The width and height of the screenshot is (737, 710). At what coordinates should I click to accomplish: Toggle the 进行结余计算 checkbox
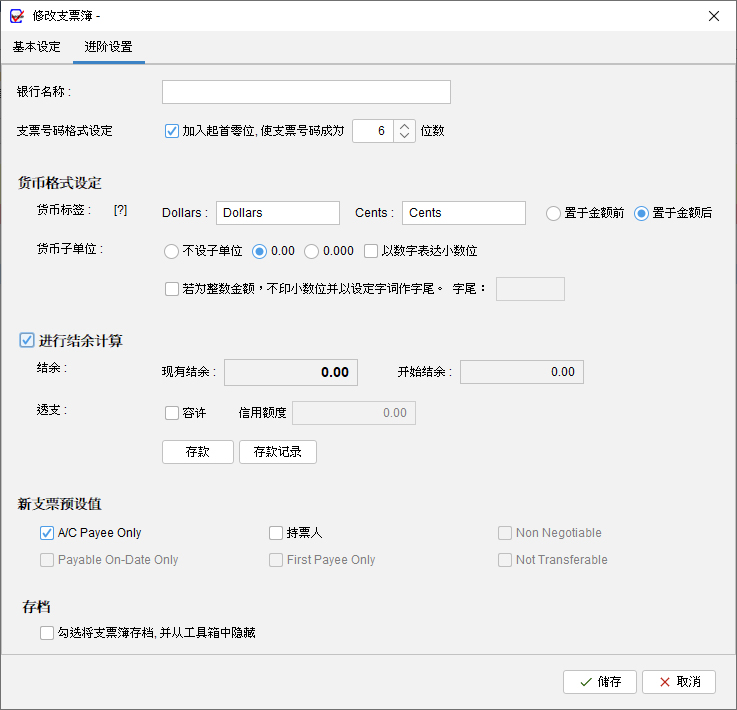(x=27, y=340)
